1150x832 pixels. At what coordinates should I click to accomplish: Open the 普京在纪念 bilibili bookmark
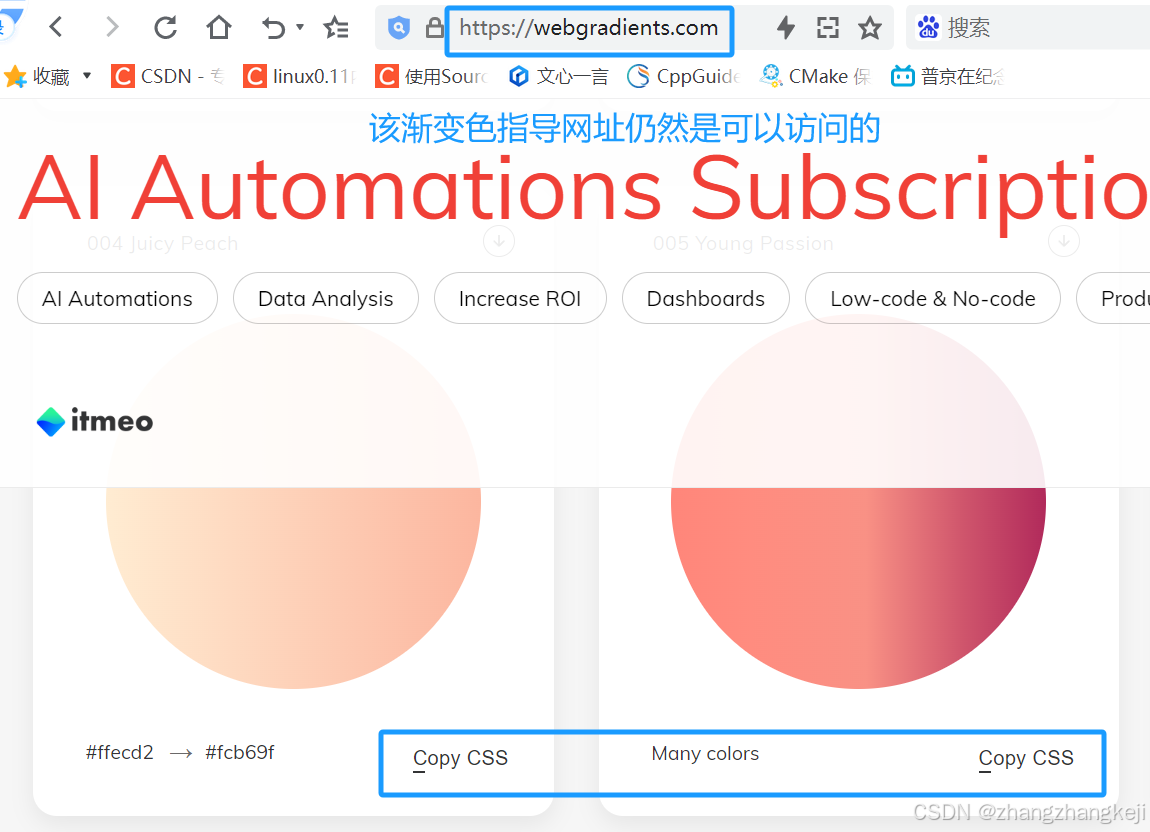pyautogui.click(x=947, y=76)
